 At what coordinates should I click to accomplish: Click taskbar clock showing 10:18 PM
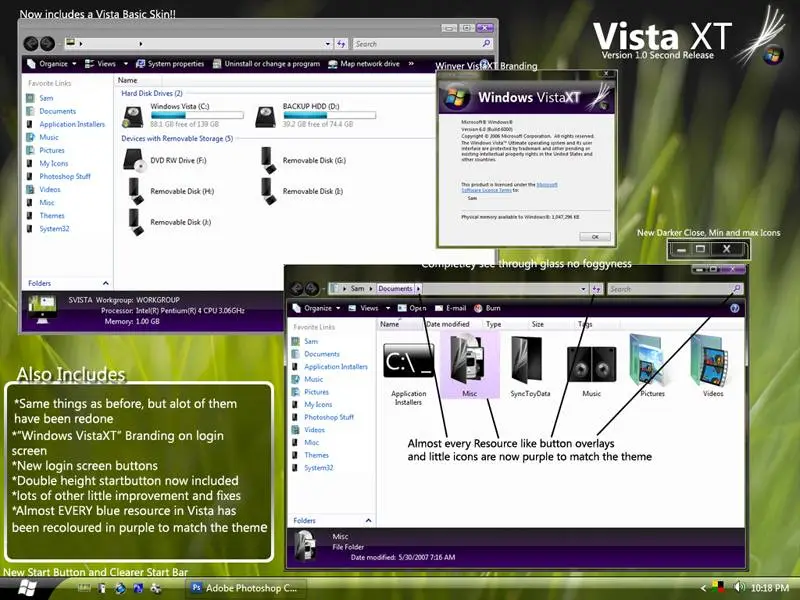(x=769, y=588)
